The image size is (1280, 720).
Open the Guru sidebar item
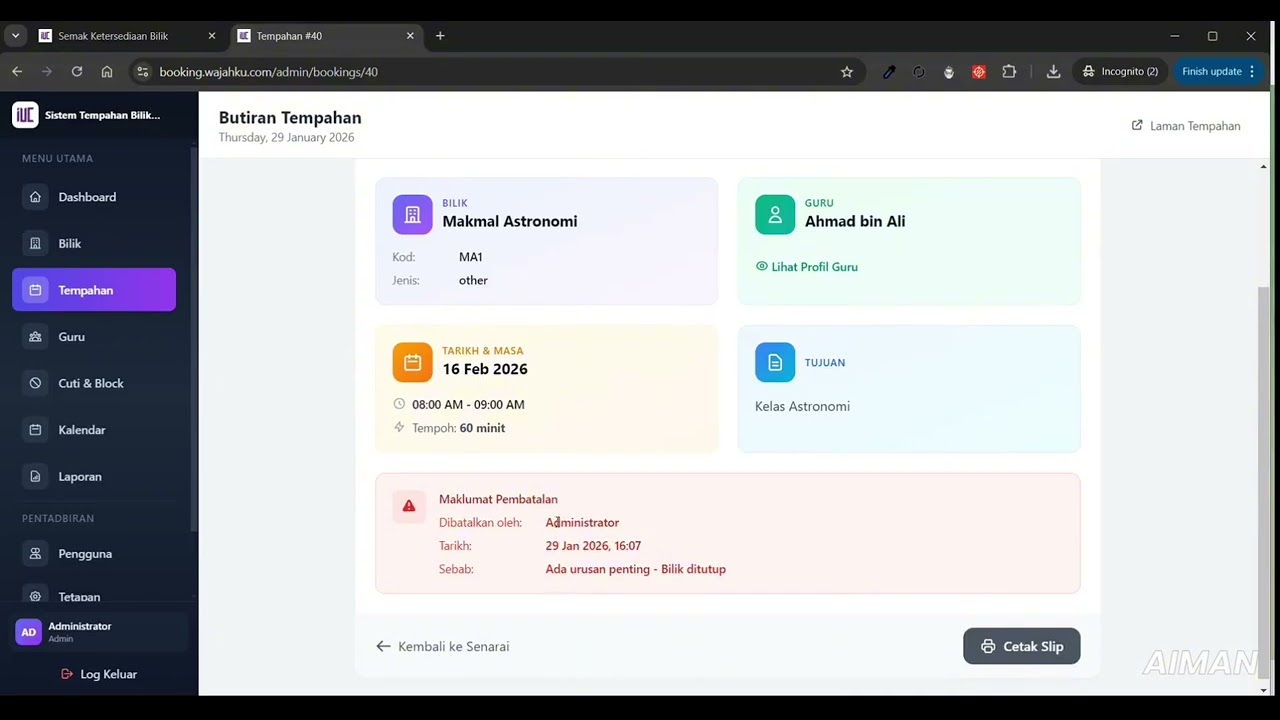94,337
